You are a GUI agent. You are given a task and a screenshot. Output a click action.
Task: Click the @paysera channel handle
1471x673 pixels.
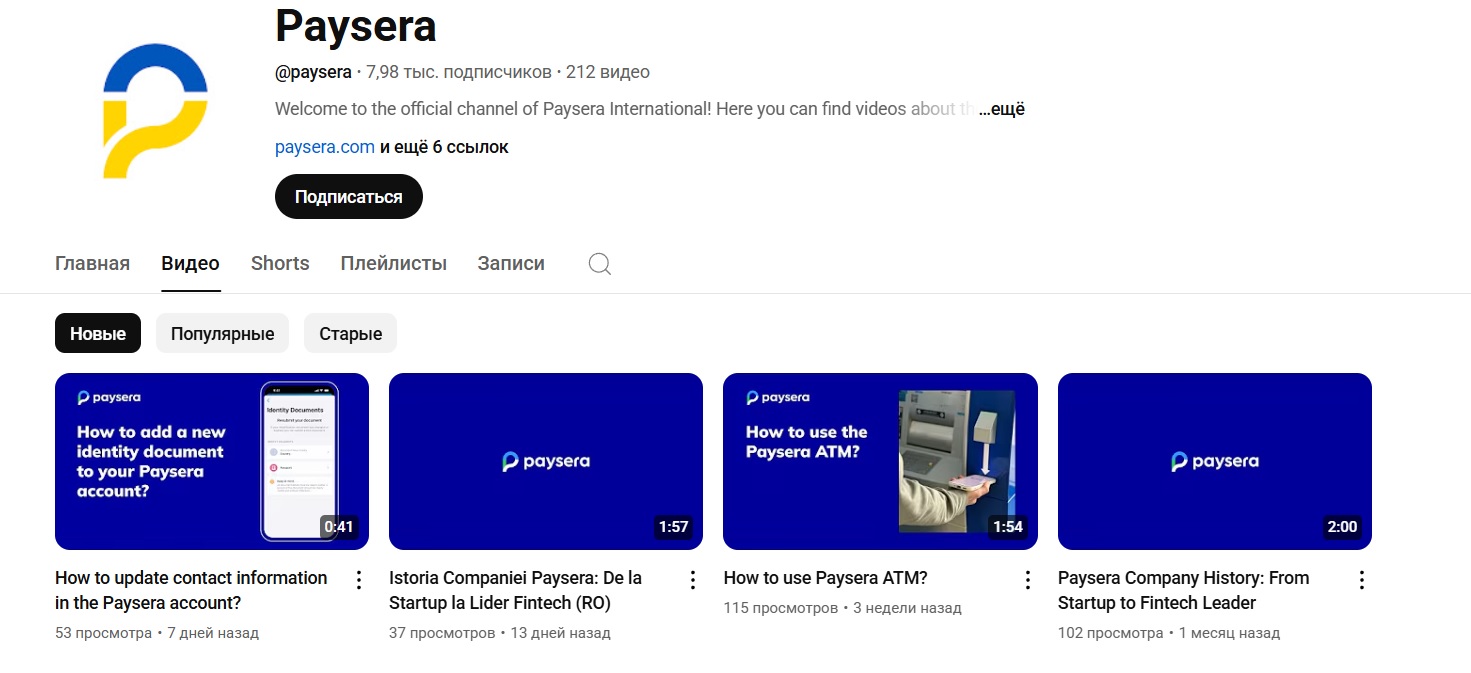[x=314, y=71]
